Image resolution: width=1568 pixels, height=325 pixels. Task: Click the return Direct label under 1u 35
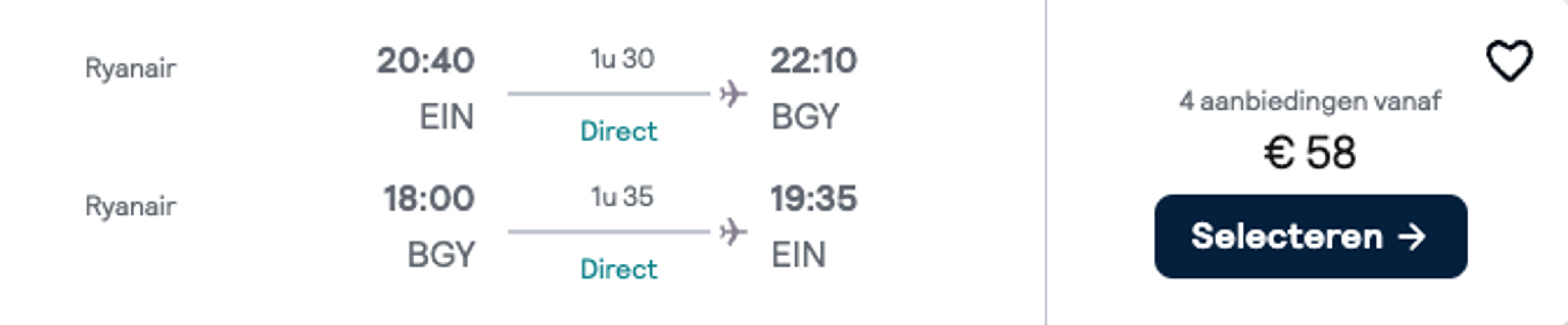click(619, 269)
